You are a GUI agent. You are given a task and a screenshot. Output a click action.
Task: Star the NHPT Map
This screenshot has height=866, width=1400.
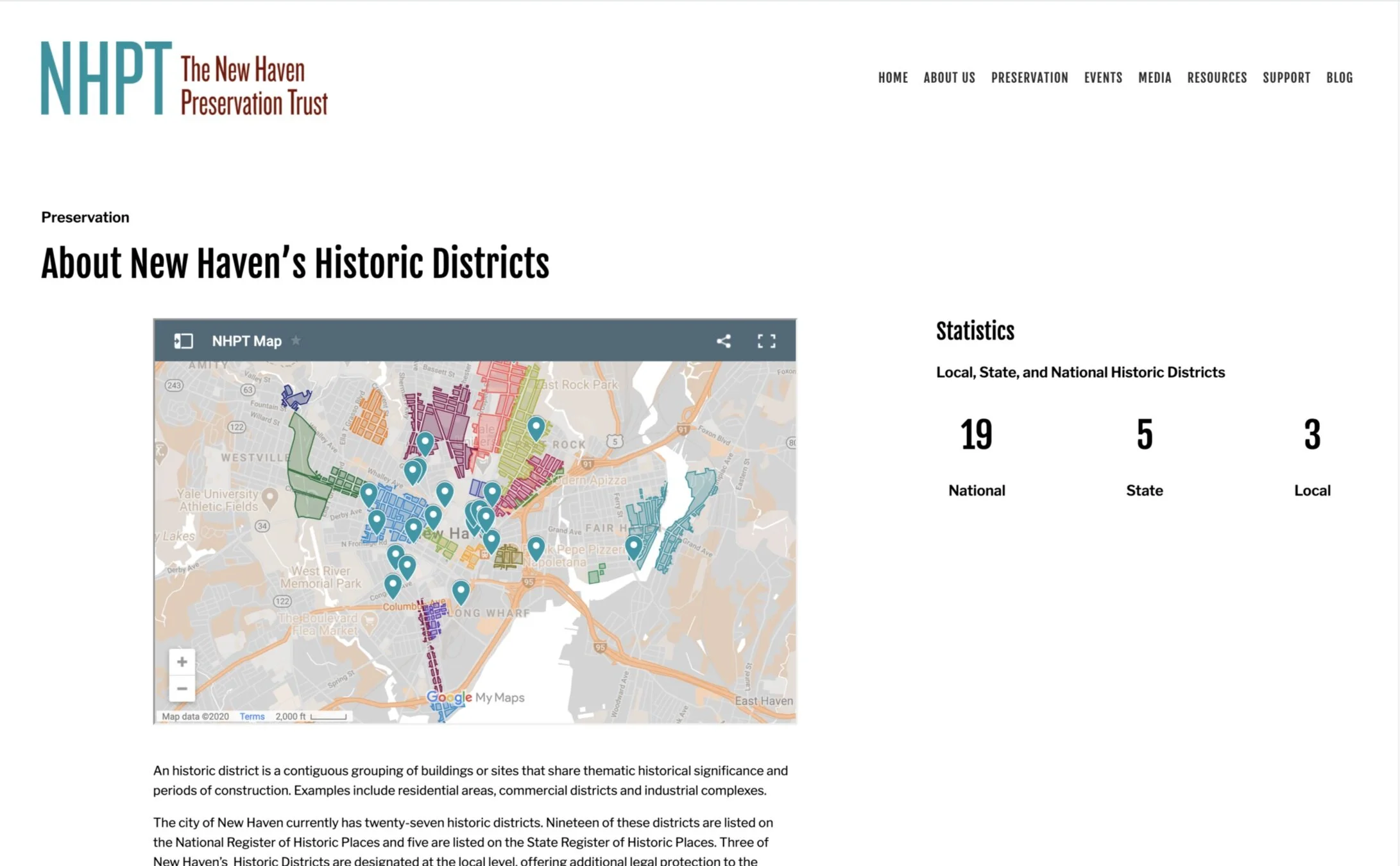pos(296,340)
